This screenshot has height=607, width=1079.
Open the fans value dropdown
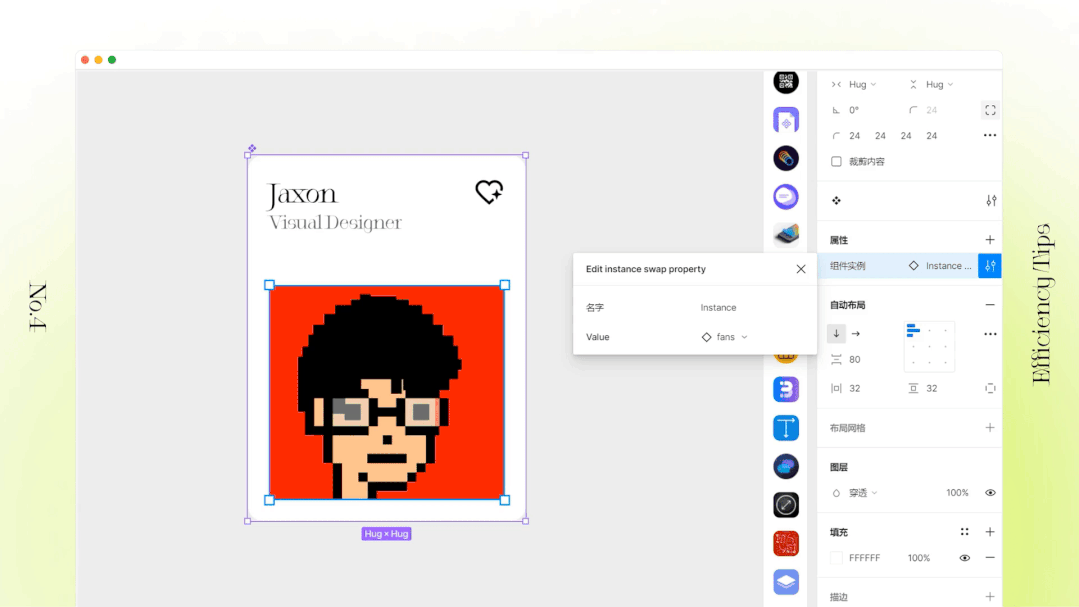725,337
